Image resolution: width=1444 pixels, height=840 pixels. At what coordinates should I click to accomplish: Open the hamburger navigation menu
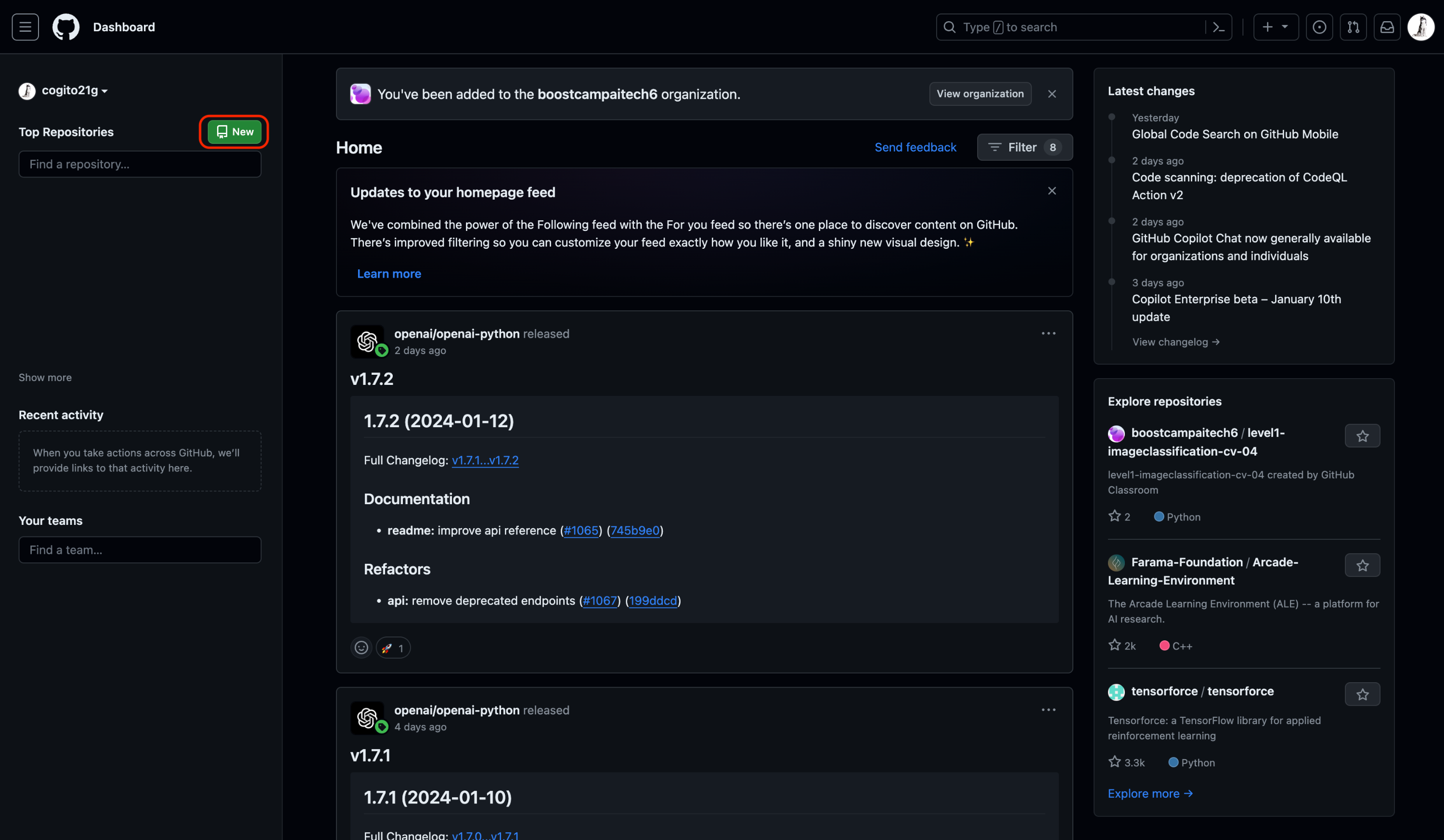25,27
